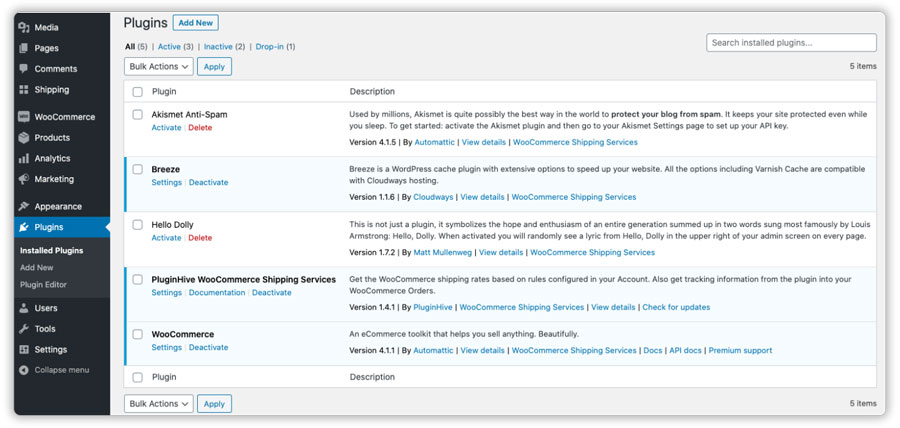Click the Matt Mullenweg author link

tap(443, 252)
